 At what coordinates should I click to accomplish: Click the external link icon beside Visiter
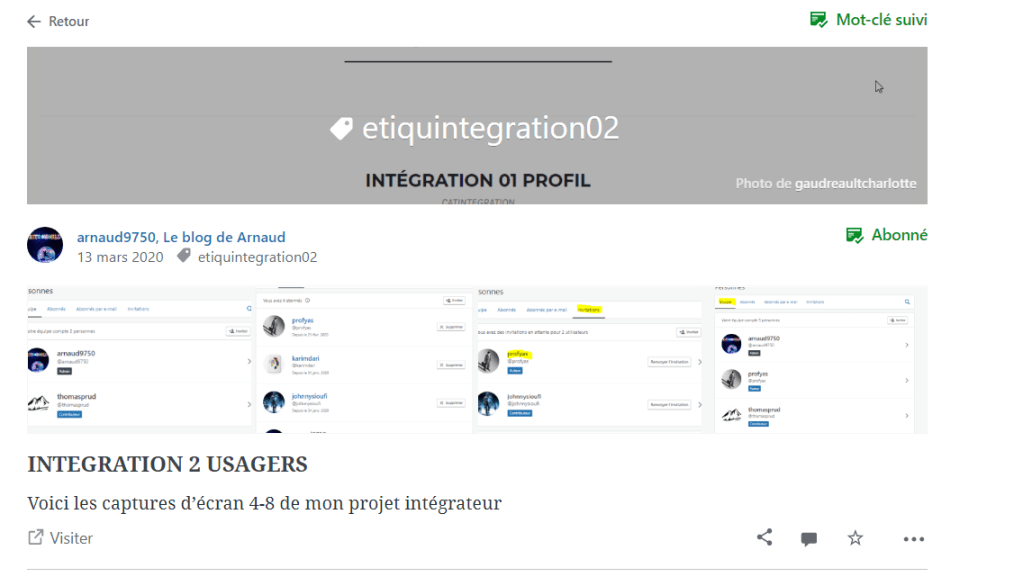point(36,538)
